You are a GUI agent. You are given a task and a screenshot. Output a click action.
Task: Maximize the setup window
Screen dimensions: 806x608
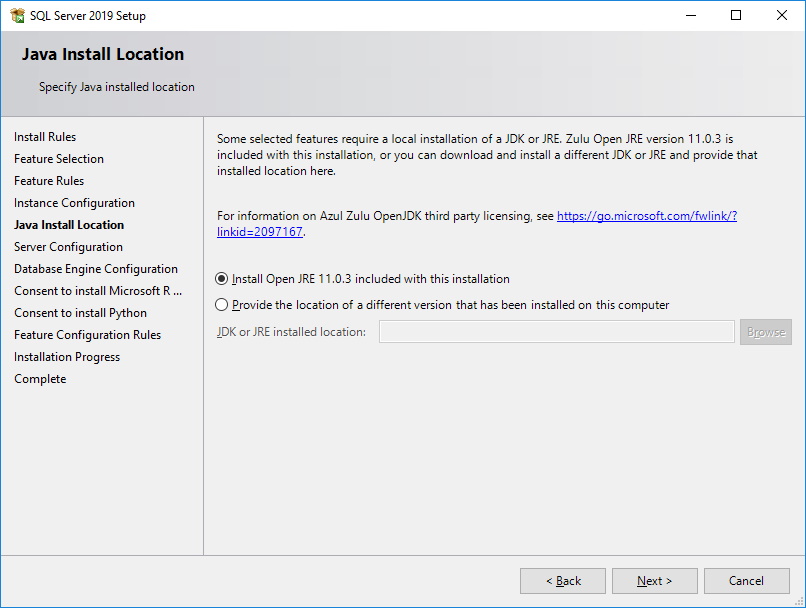(x=736, y=15)
